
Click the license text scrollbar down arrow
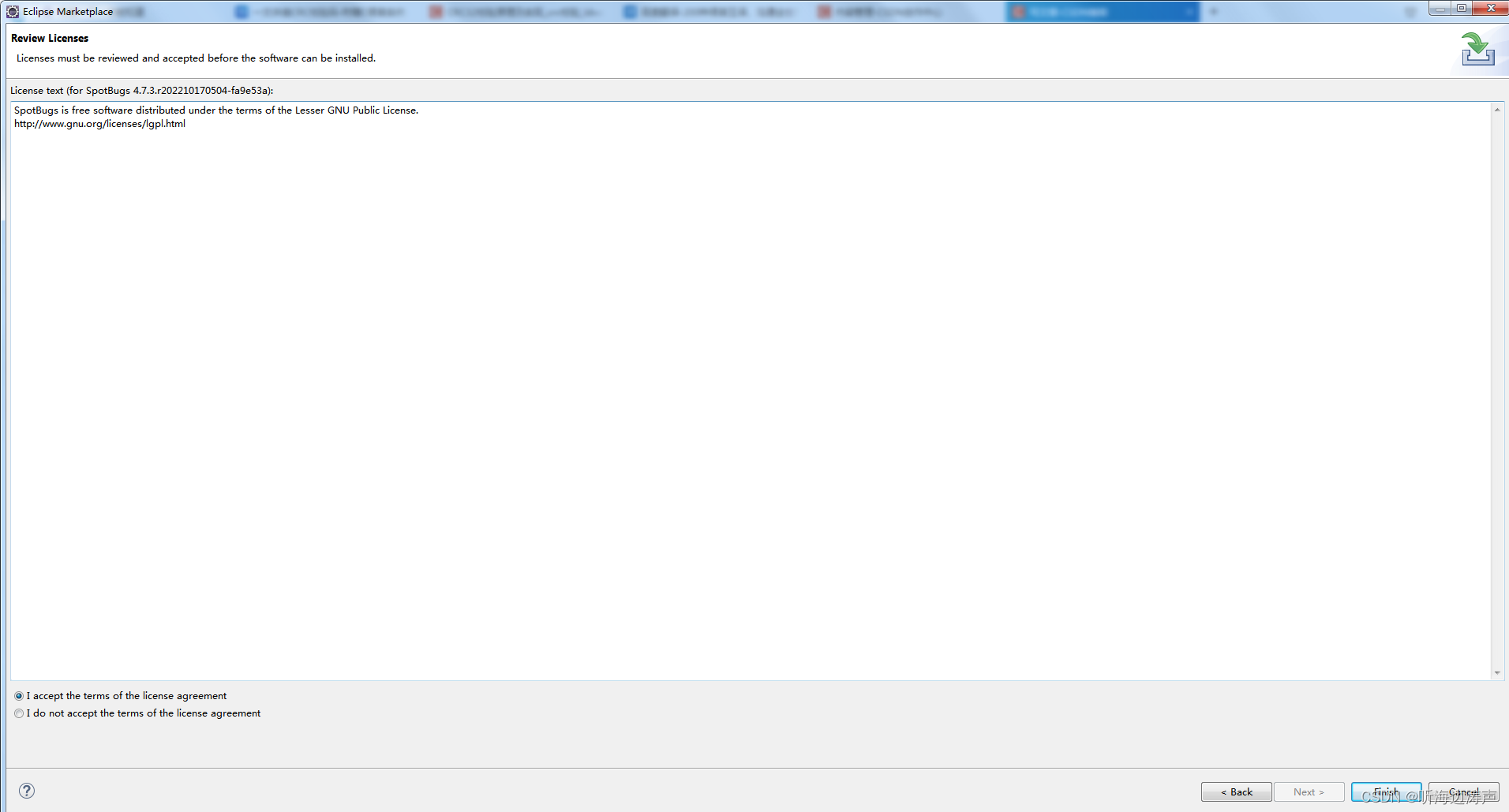pos(1497,672)
